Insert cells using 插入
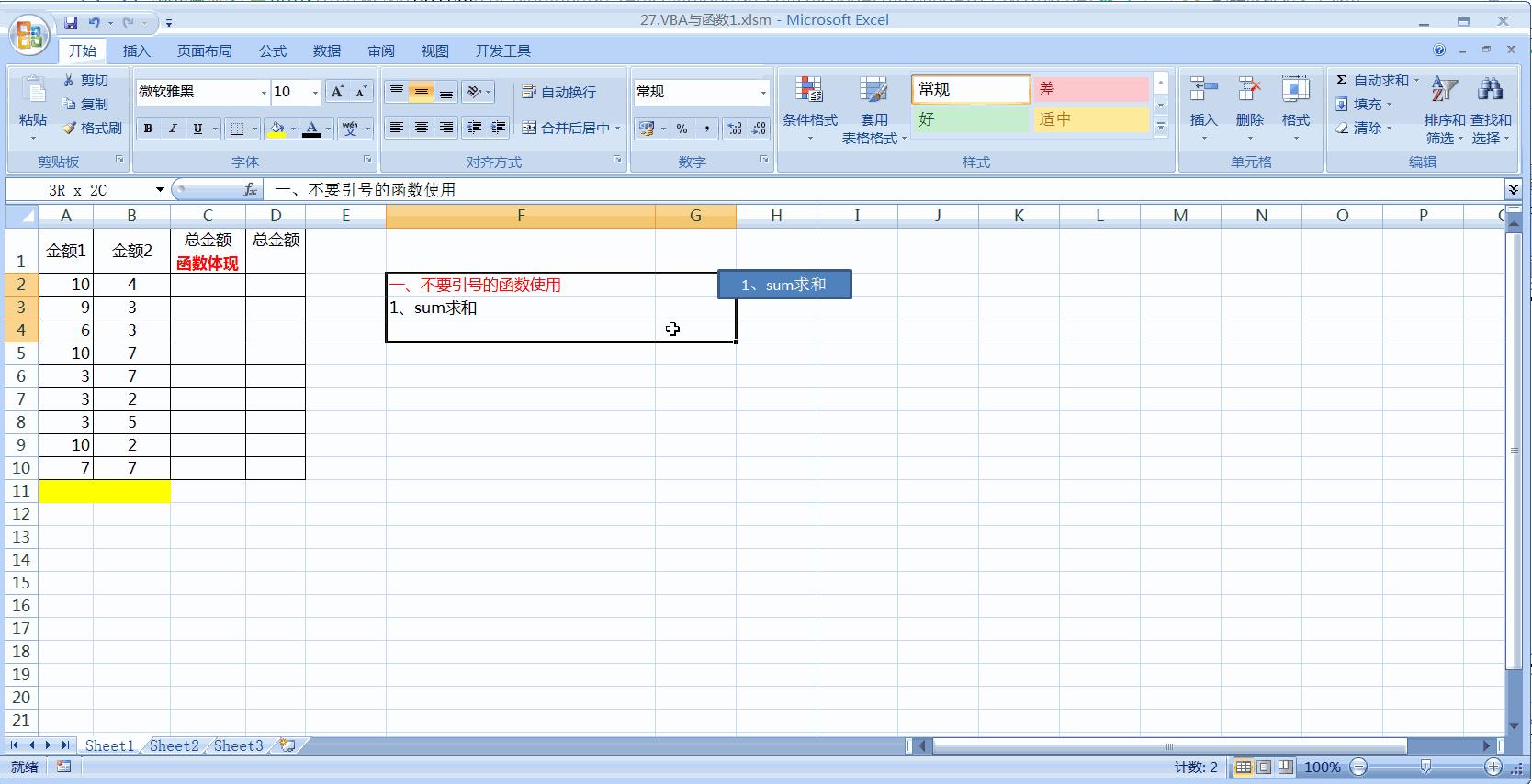This screenshot has width=1532, height=784. pos(1203,110)
